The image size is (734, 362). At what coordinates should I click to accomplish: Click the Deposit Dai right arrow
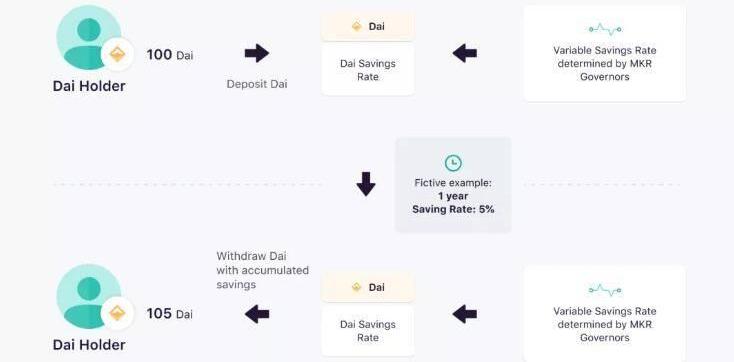pos(257,53)
